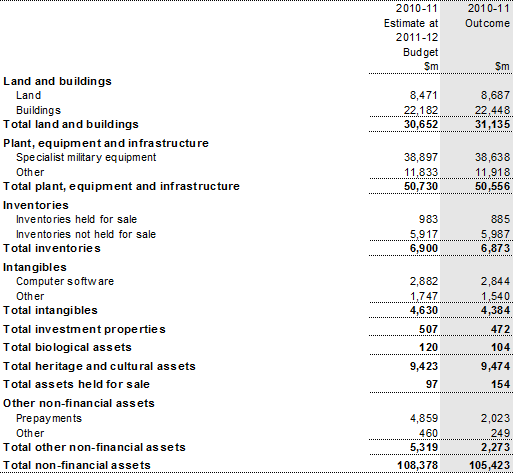The width and height of the screenshot is (513, 473).
Task: Click 'Total heritage and cultural assets' label
Action: [99, 366]
